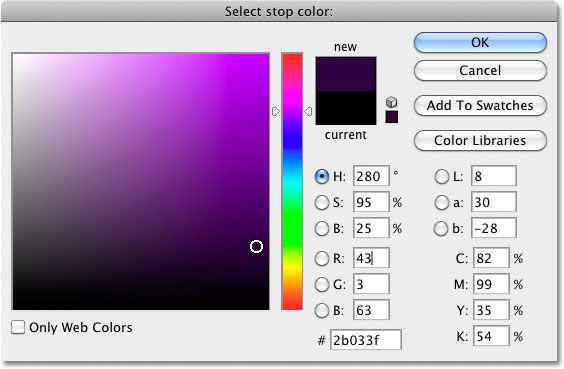
Task: Select the L lightness radio button
Action: pos(441,176)
